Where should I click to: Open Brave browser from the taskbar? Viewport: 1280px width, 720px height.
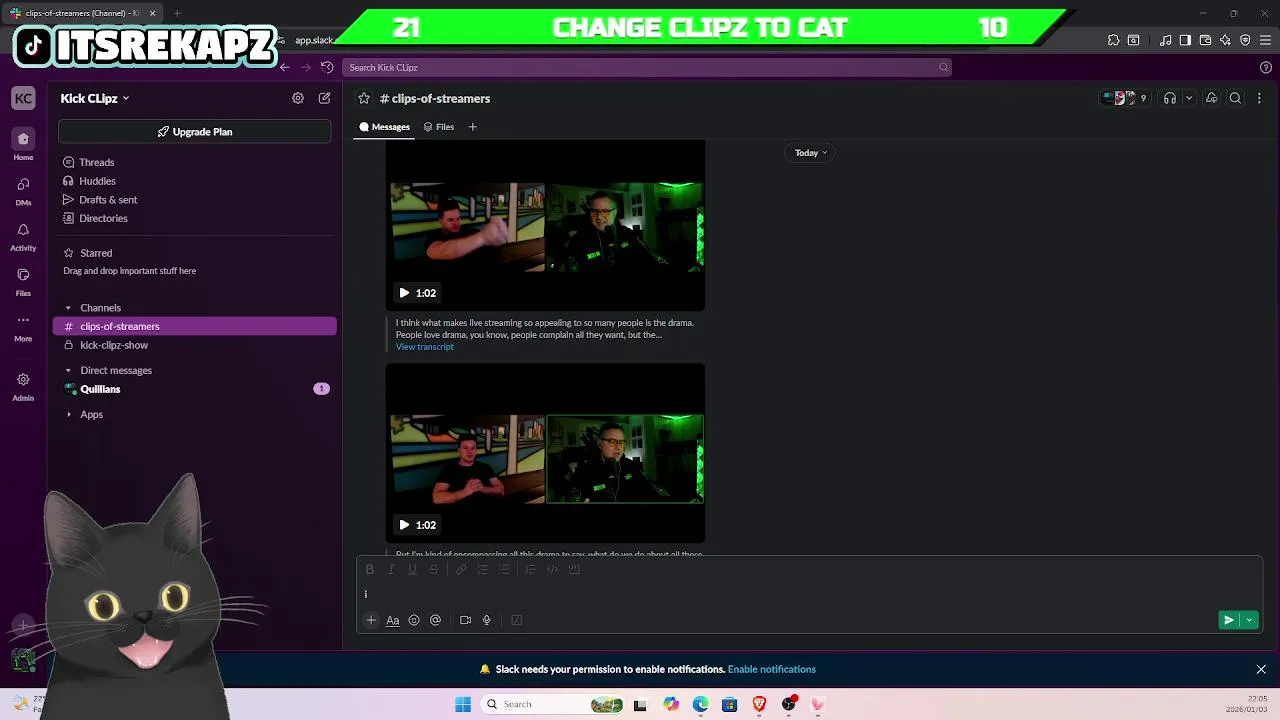pyautogui.click(x=759, y=704)
